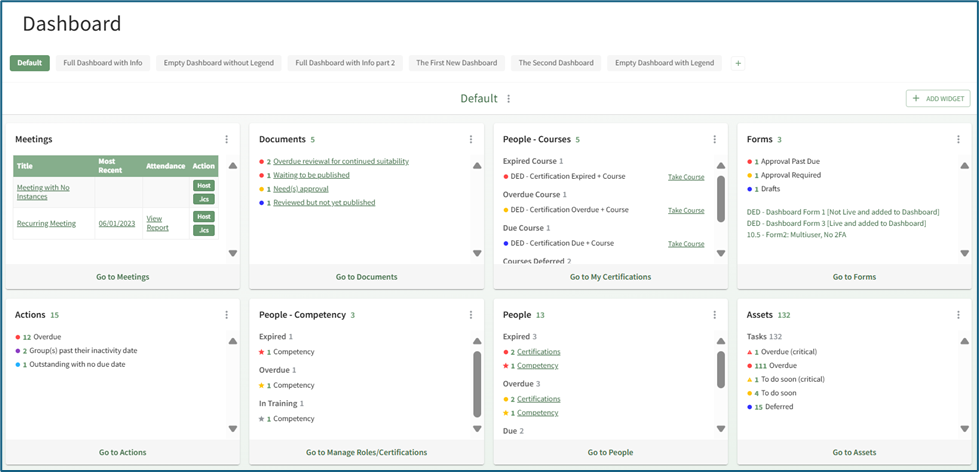Image resolution: width=979 pixels, height=472 pixels.
Task: Host the Recurring Meeting
Action: [x=204, y=217]
